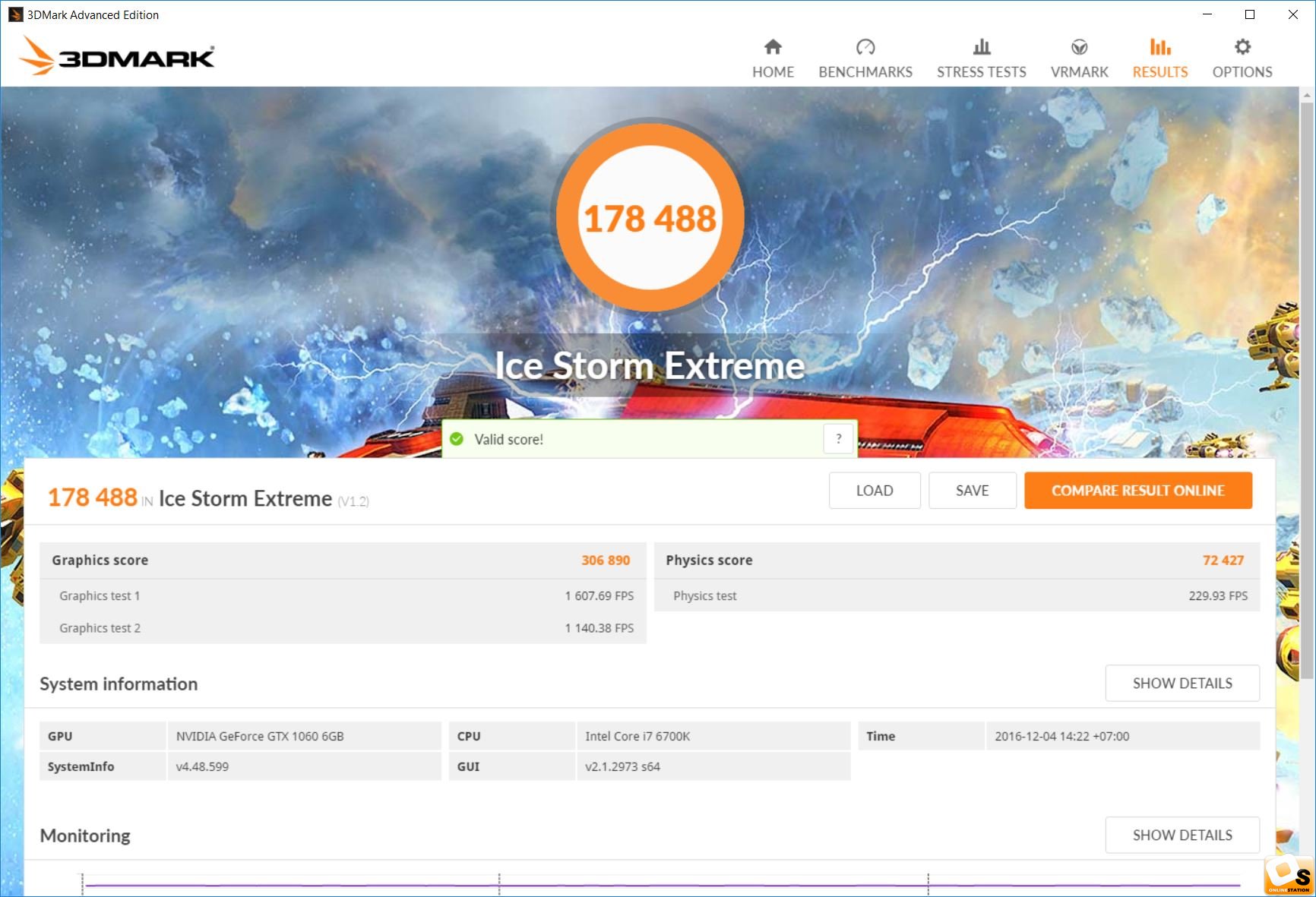Viewport: 1316px width, 897px height.
Task: Click the Time value 2016-12-04 14:22
Action: pos(1061,736)
